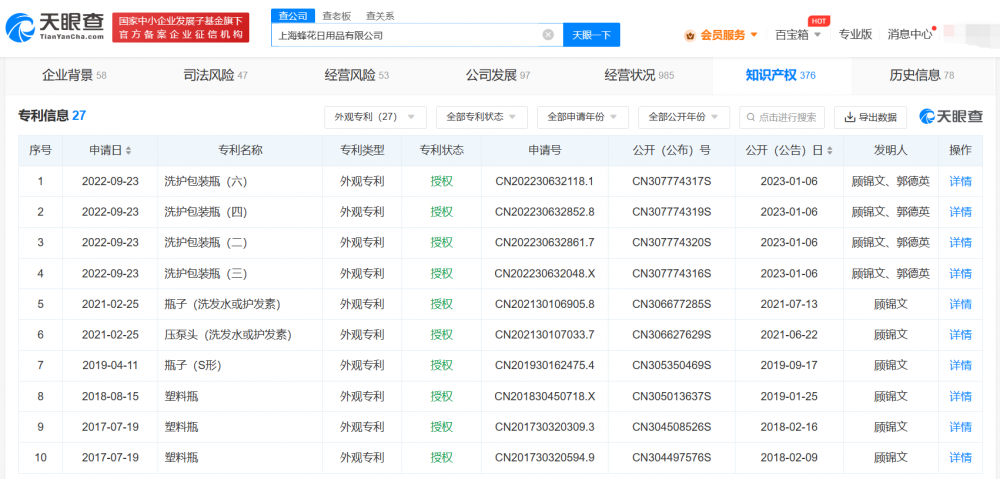The height and width of the screenshot is (479, 1000).
Task: Click application number CN202230632118.1
Action: tap(544, 181)
